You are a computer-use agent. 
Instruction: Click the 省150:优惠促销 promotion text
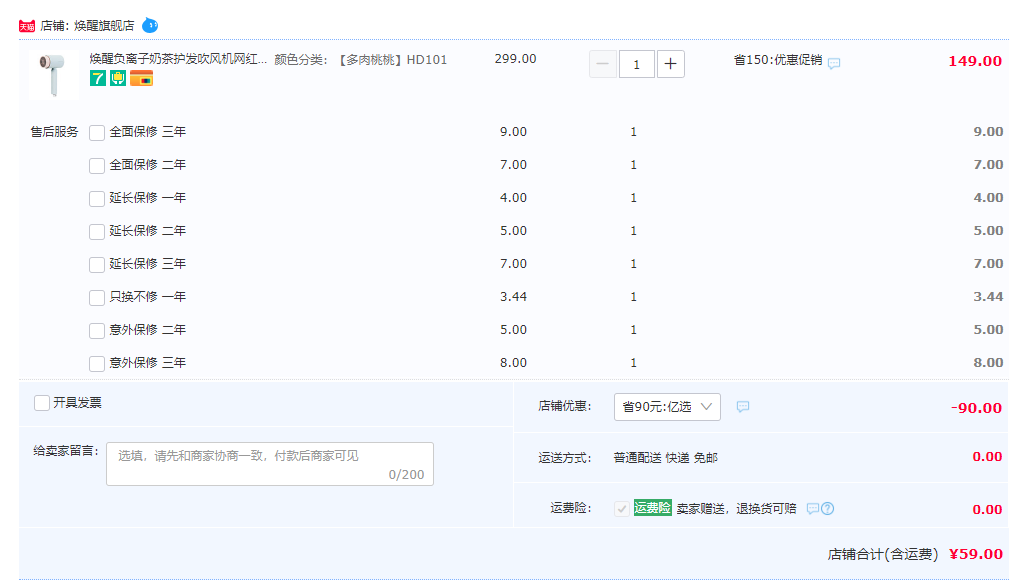click(778, 60)
